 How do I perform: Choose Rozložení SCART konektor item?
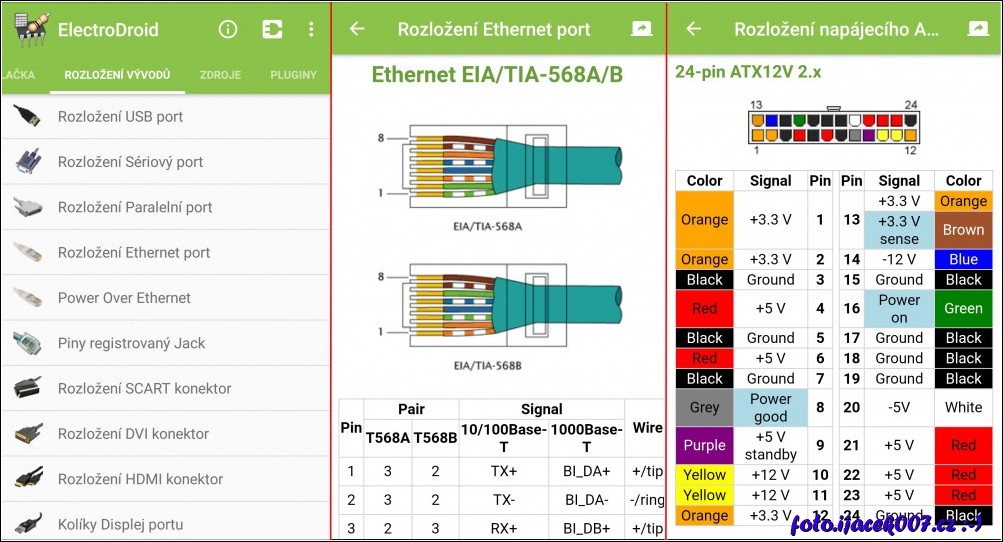(144, 388)
